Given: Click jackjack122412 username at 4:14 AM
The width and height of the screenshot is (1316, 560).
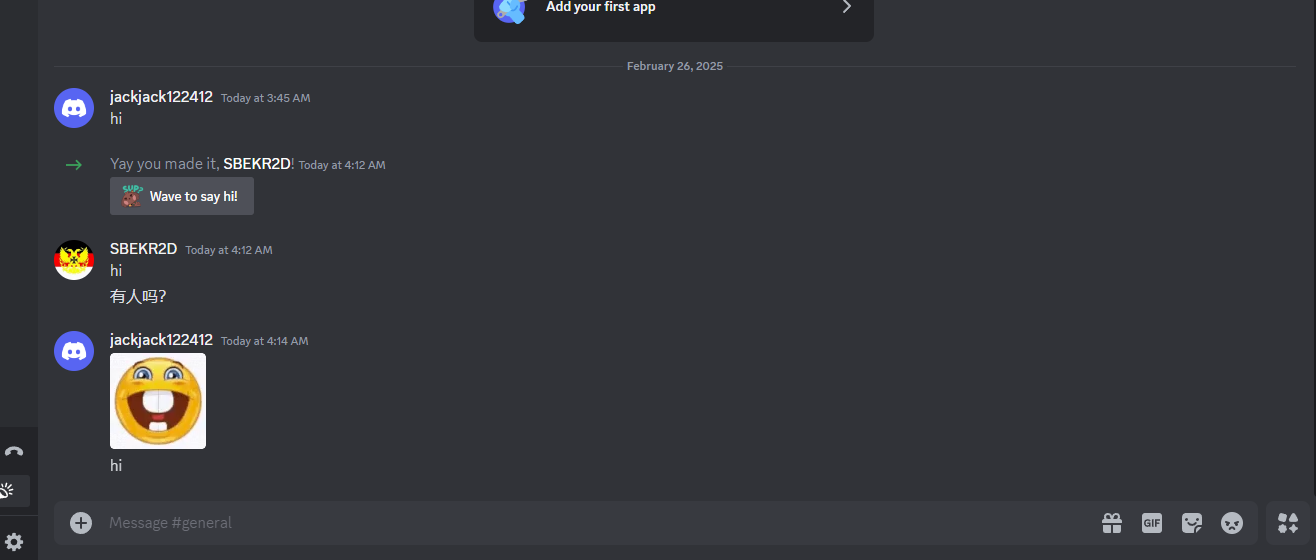Looking at the screenshot, I should tap(161, 340).
